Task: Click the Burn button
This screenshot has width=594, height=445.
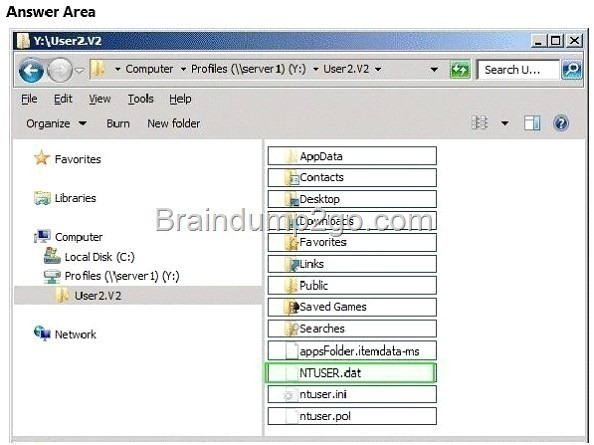Action: point(118,124)
